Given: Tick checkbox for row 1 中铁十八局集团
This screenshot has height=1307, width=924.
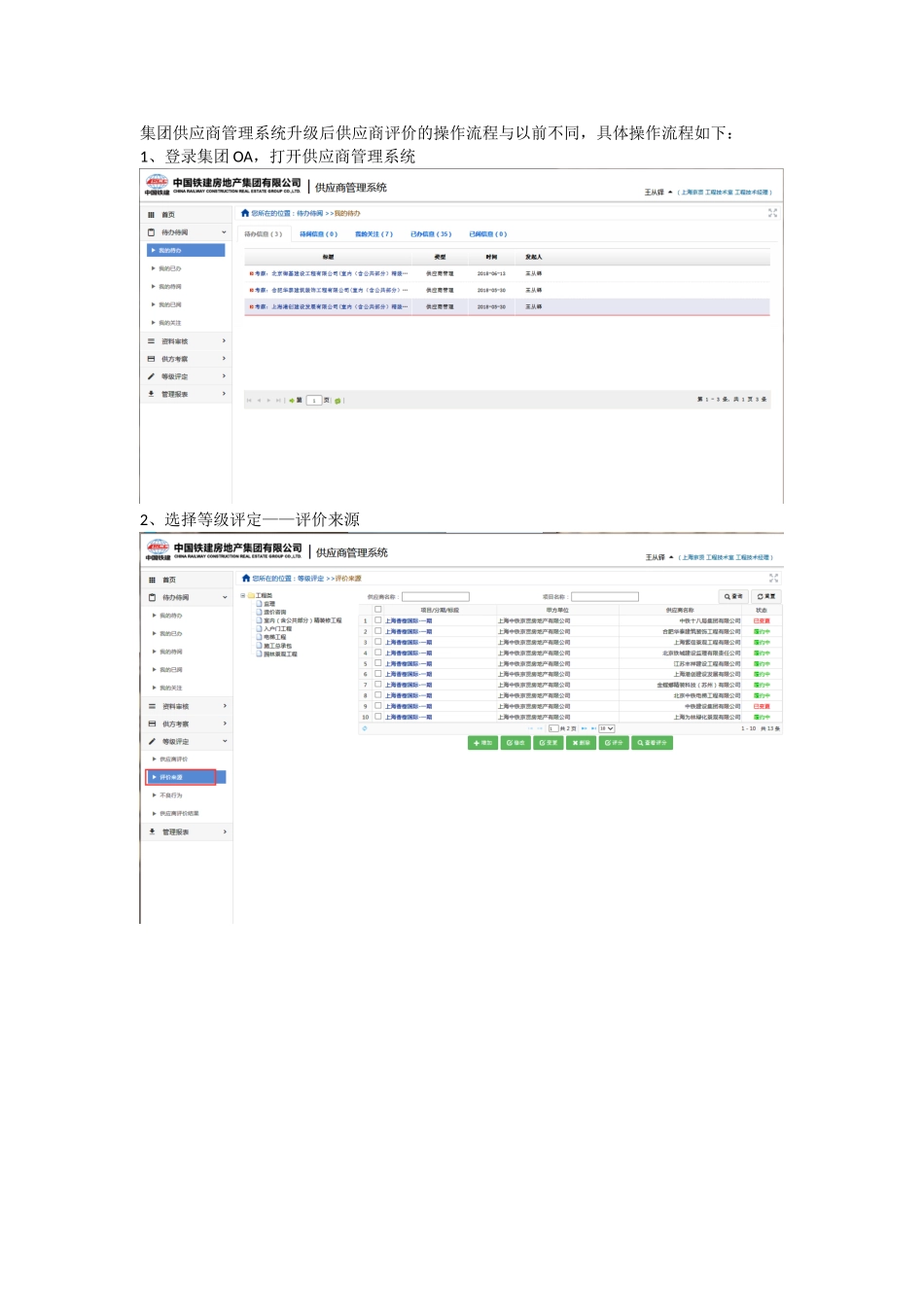Looking at the screenshot, I should [x=378, y=620].
